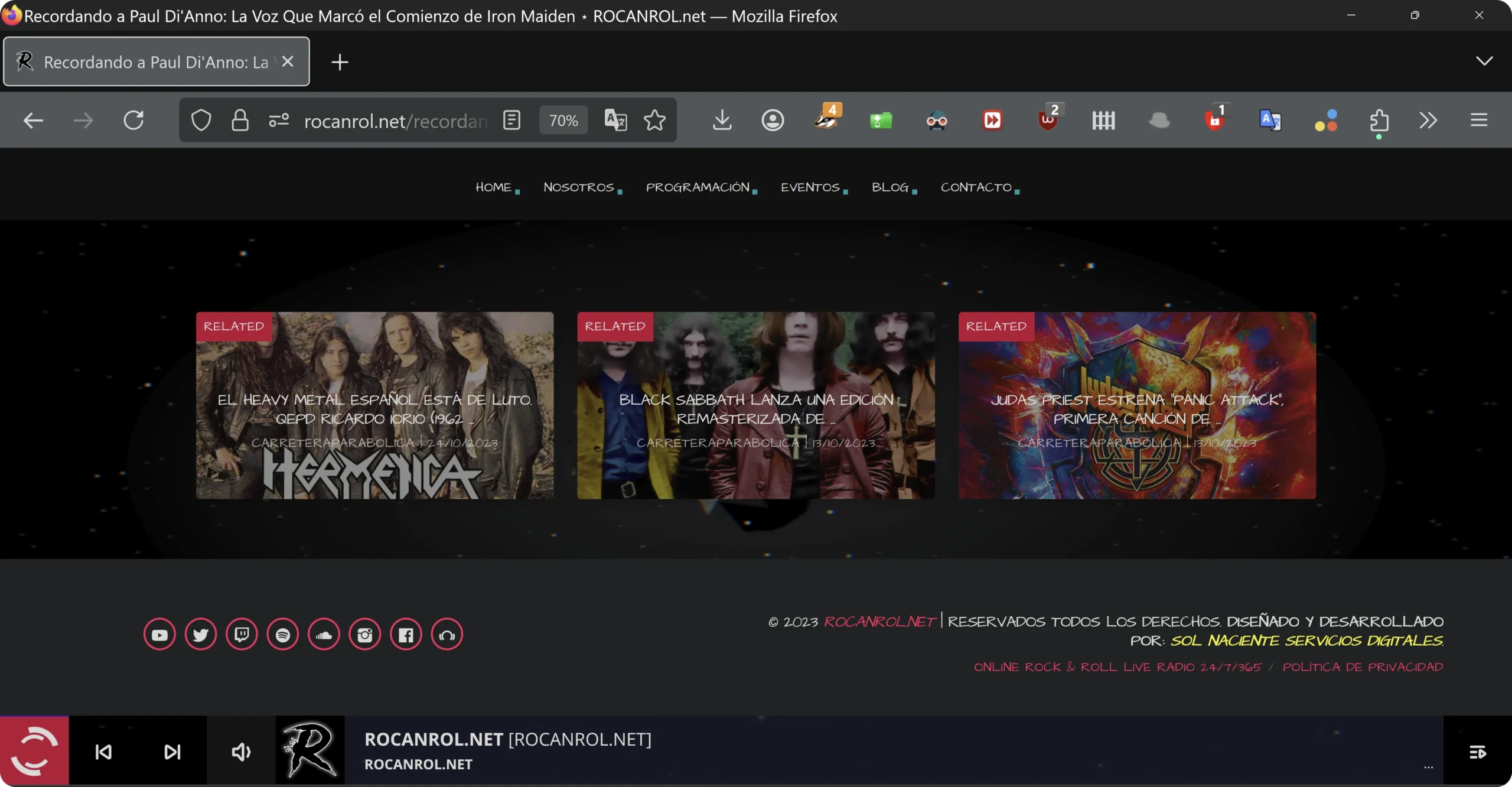This screenshot has height=787, width=1512.
Task: Click the Instagram footer icon
Action: pyautogui.click(x=365, y=635)
